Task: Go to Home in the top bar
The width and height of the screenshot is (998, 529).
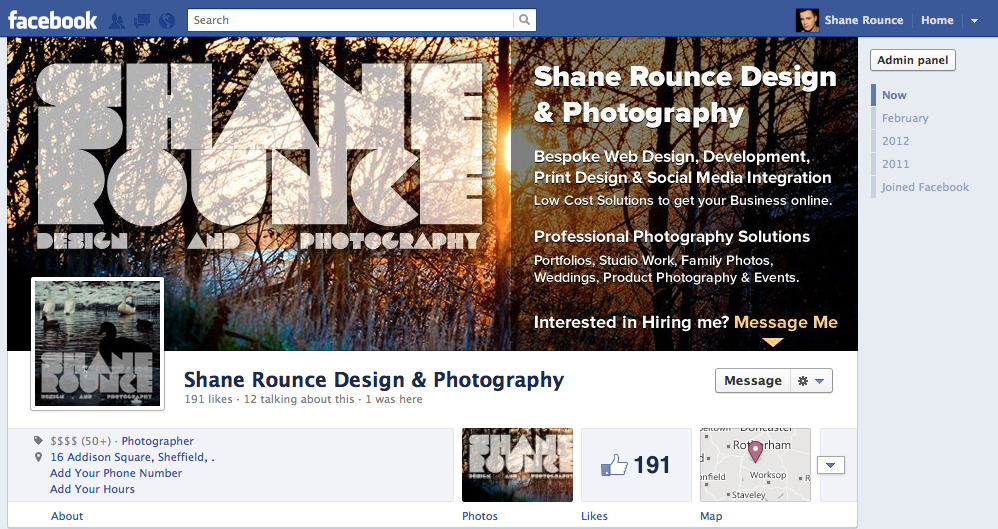Action: click(x=937, y=20)
